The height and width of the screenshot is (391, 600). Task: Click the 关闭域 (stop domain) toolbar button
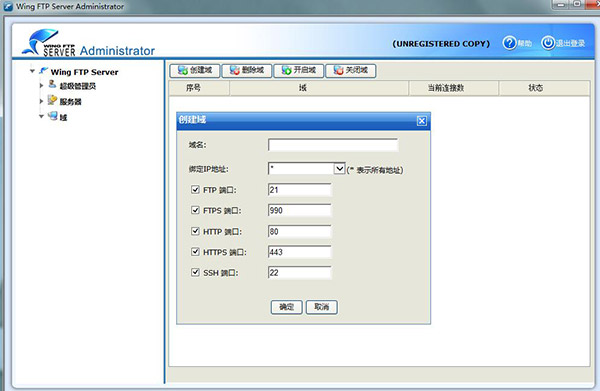tap(351, 70)
